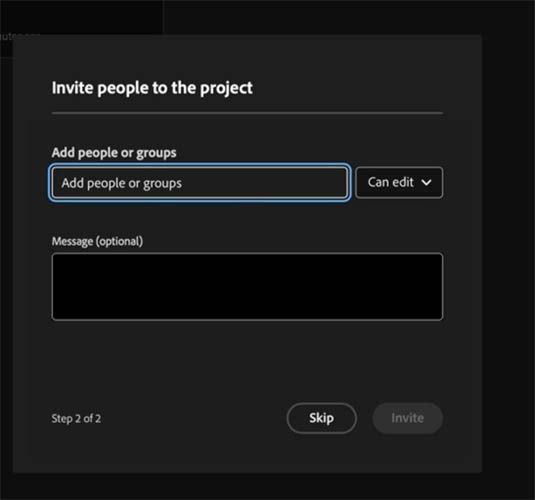Screen dimensions: 535x500
Task: Click inside the Message (optional) text area
Action: pos(247,286)
